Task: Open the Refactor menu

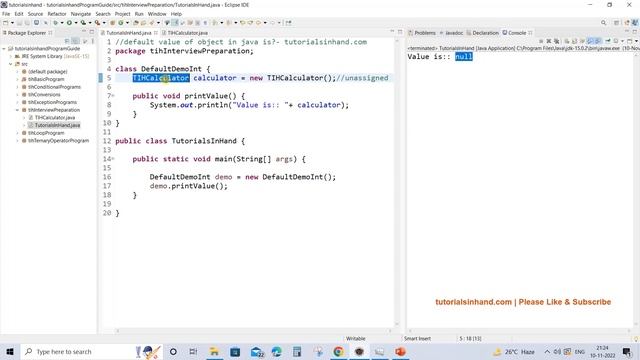Action: [57, 14]
